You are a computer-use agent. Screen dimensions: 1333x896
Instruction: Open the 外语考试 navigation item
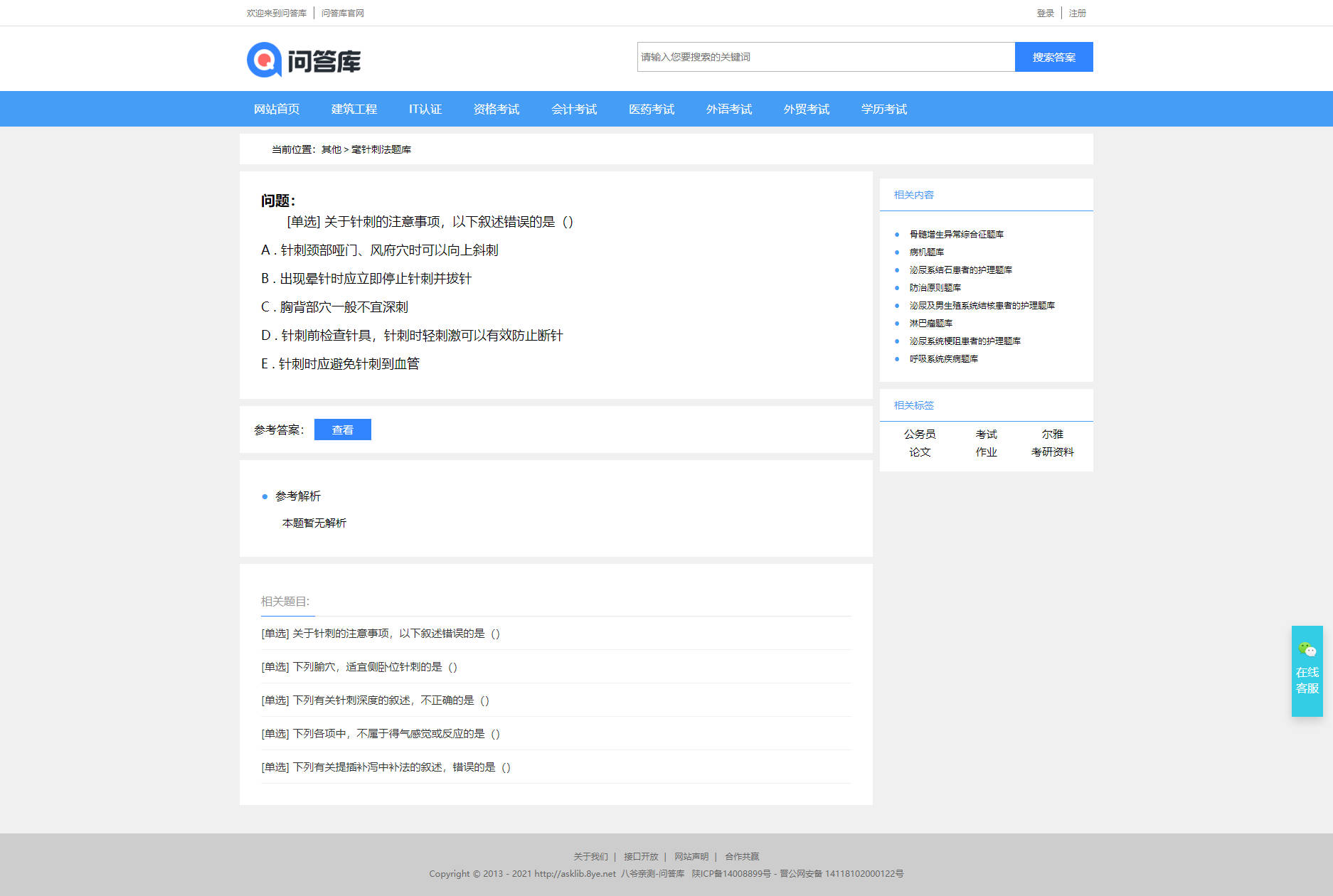coord(729,109)
